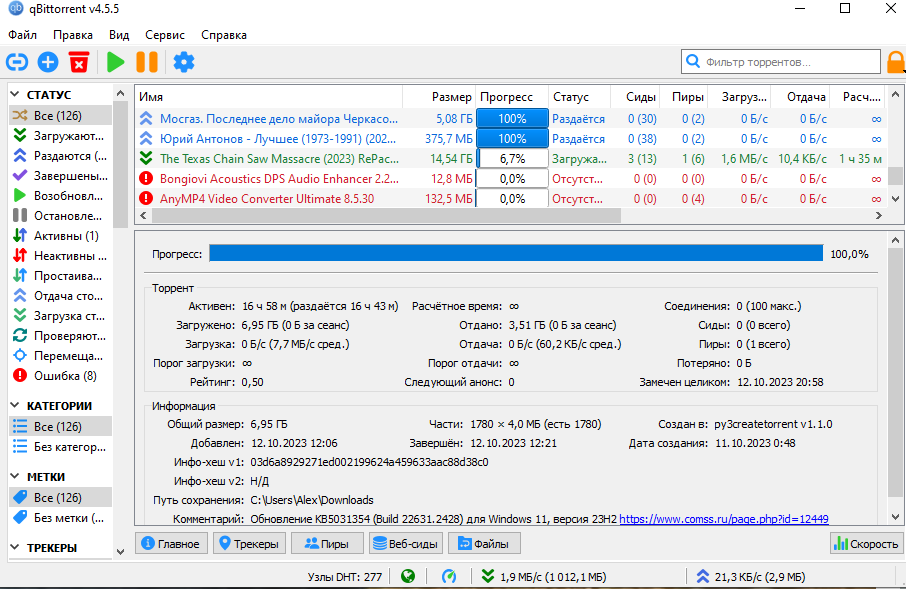The width and height of the screenshot is (906, 589).
Task: Click the 6,7% progress bar for Texas torrent
Action: pos(512,158)
